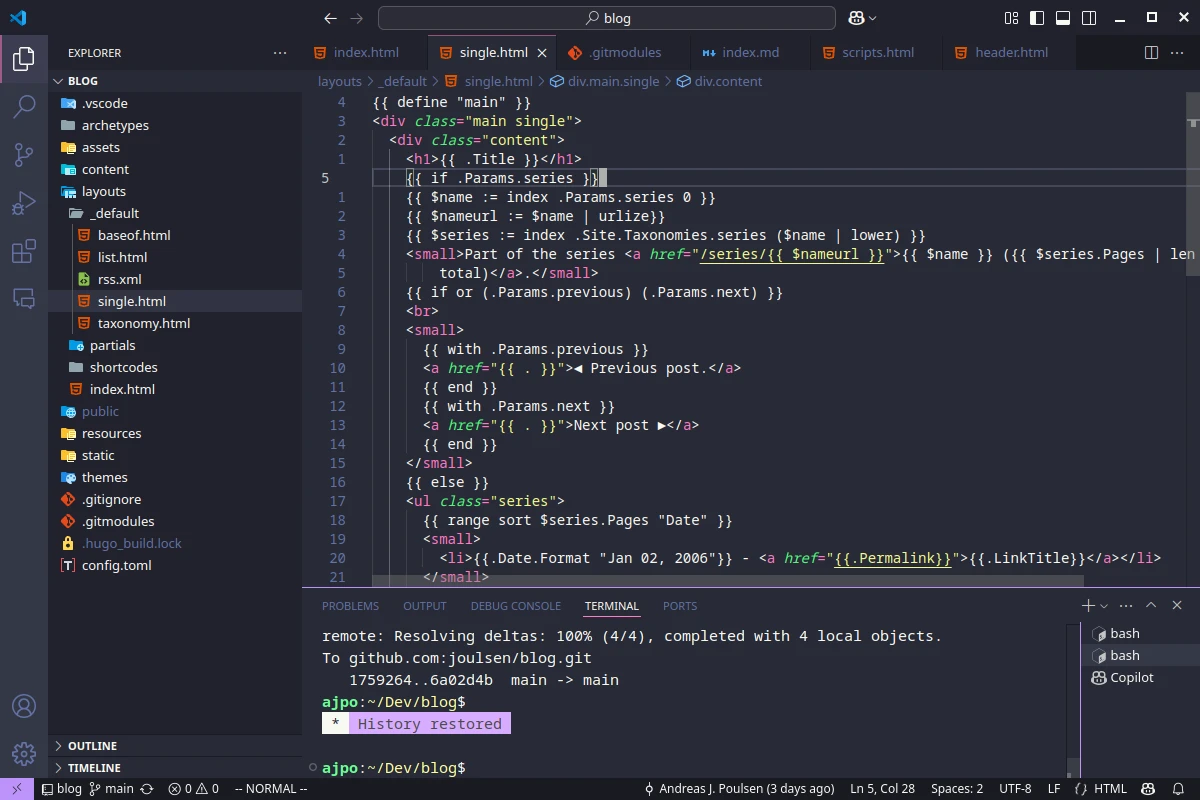Screen dimensions: 1200x800
Task: Click the main branch in status bar
Action: pos(111,789)
